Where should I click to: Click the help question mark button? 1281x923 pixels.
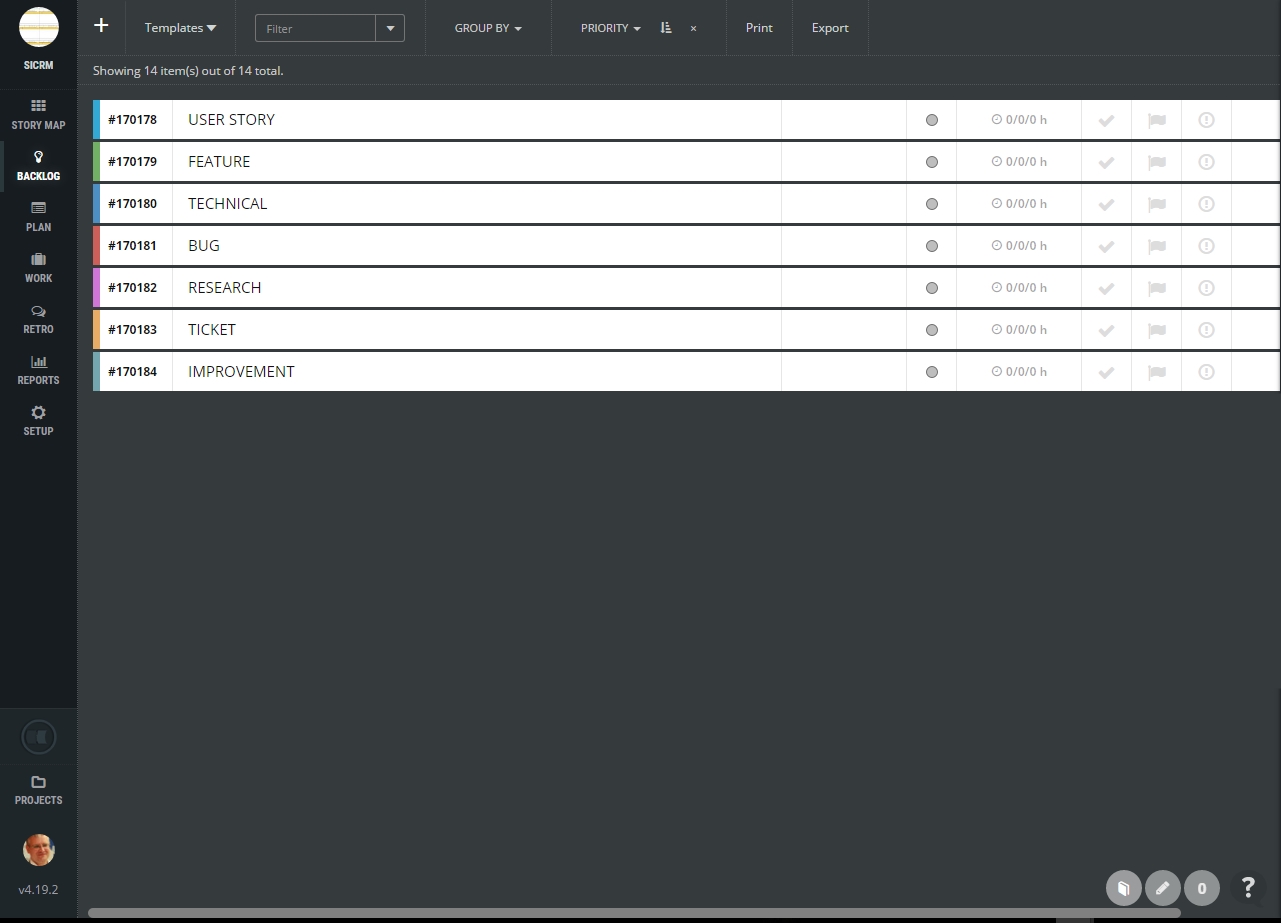coord(1247,887)
